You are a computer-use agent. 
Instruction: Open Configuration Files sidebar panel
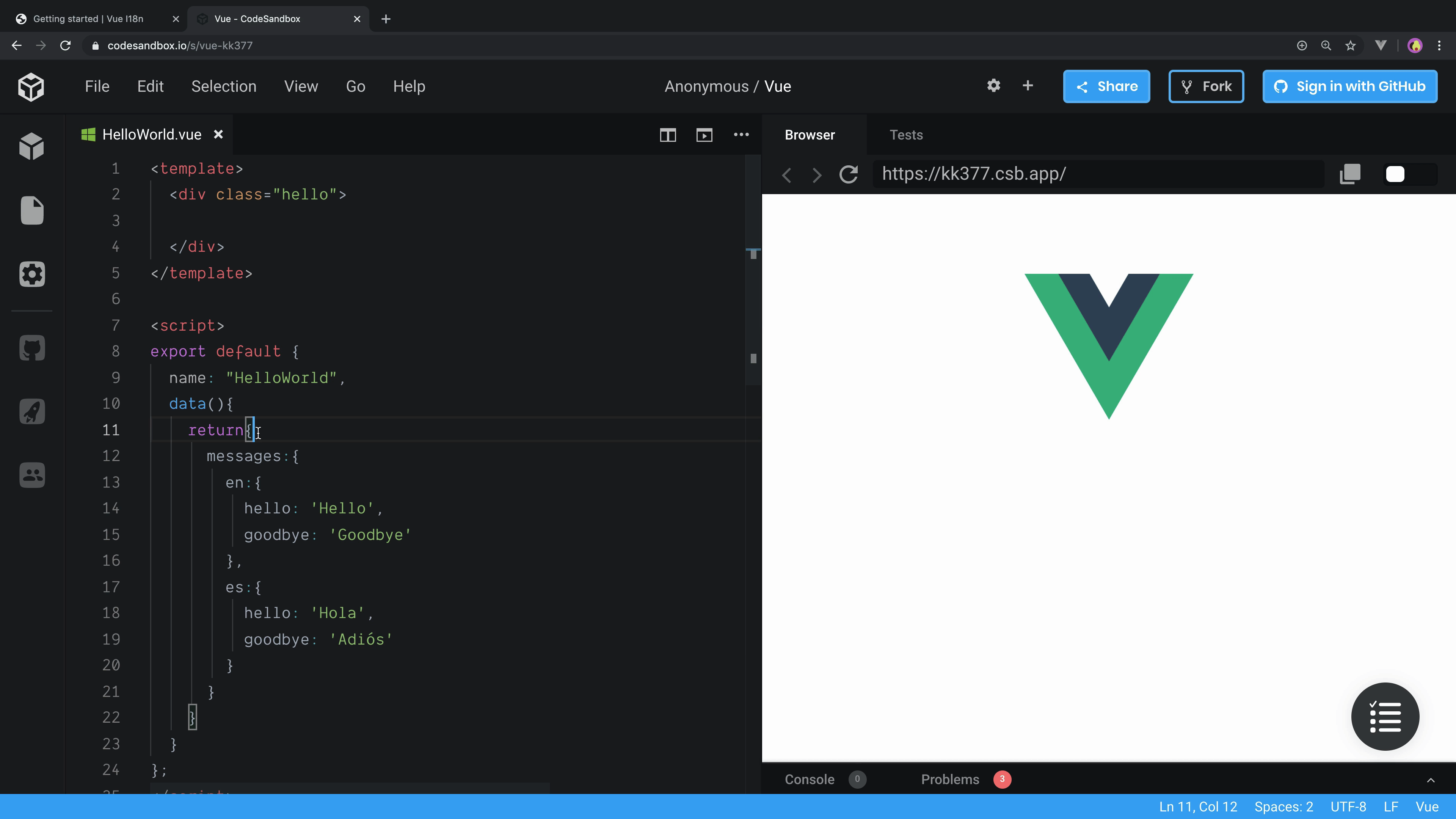[31, 274]
